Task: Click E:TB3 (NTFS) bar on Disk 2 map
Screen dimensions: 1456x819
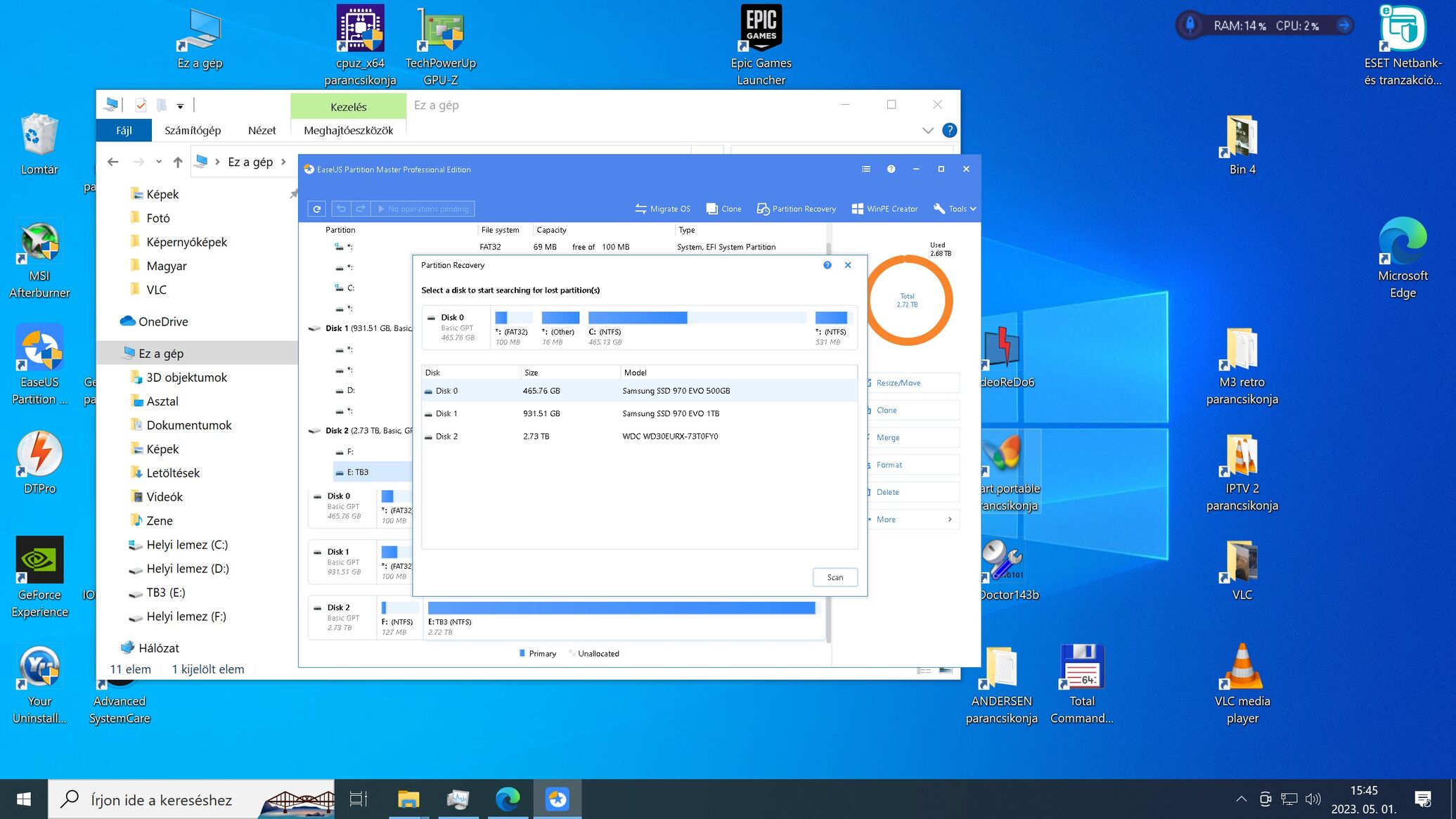Action: [x=621, y=608]
